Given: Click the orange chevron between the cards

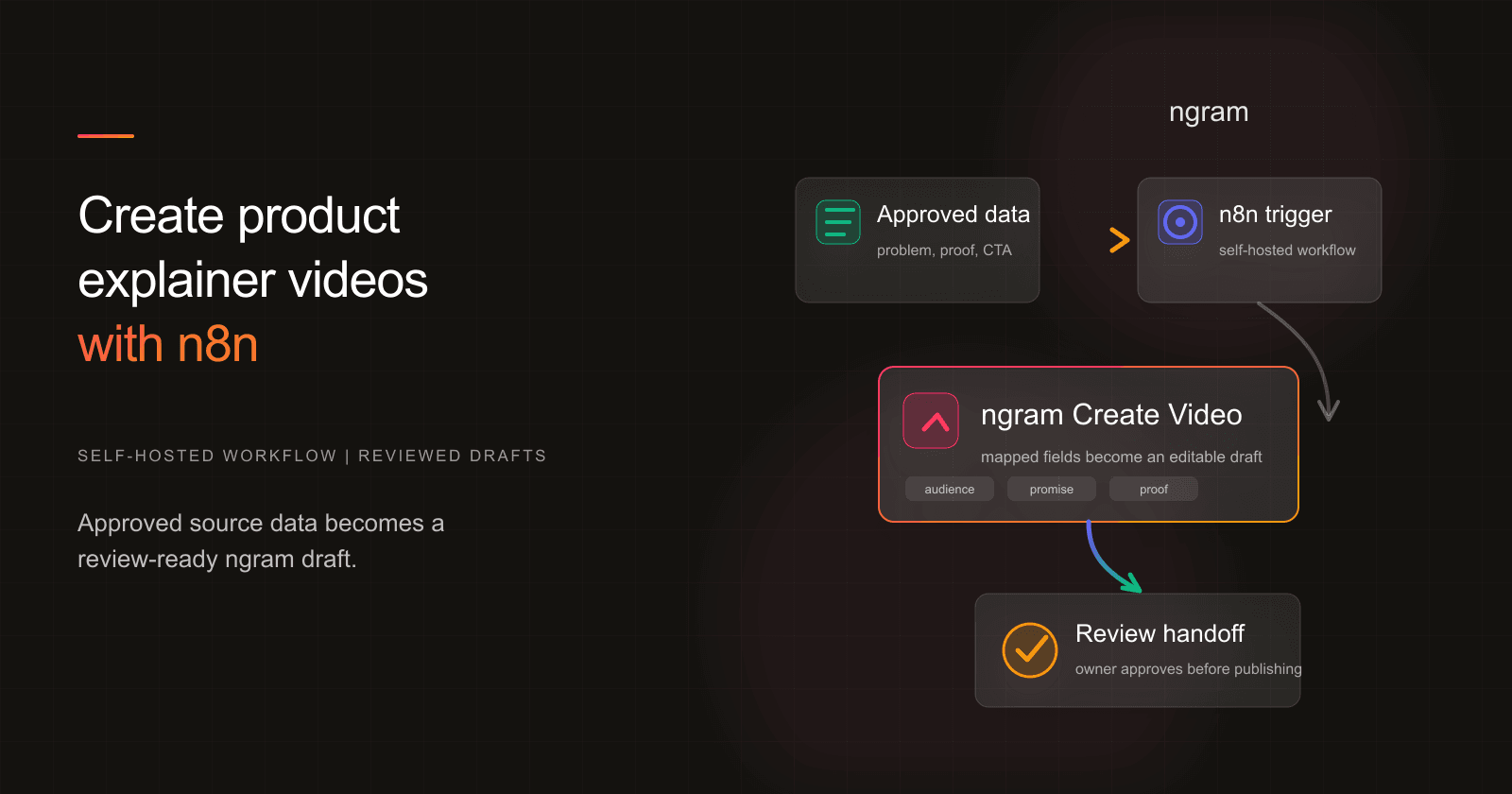Looking at the screenshot, I should [1120, 240].
